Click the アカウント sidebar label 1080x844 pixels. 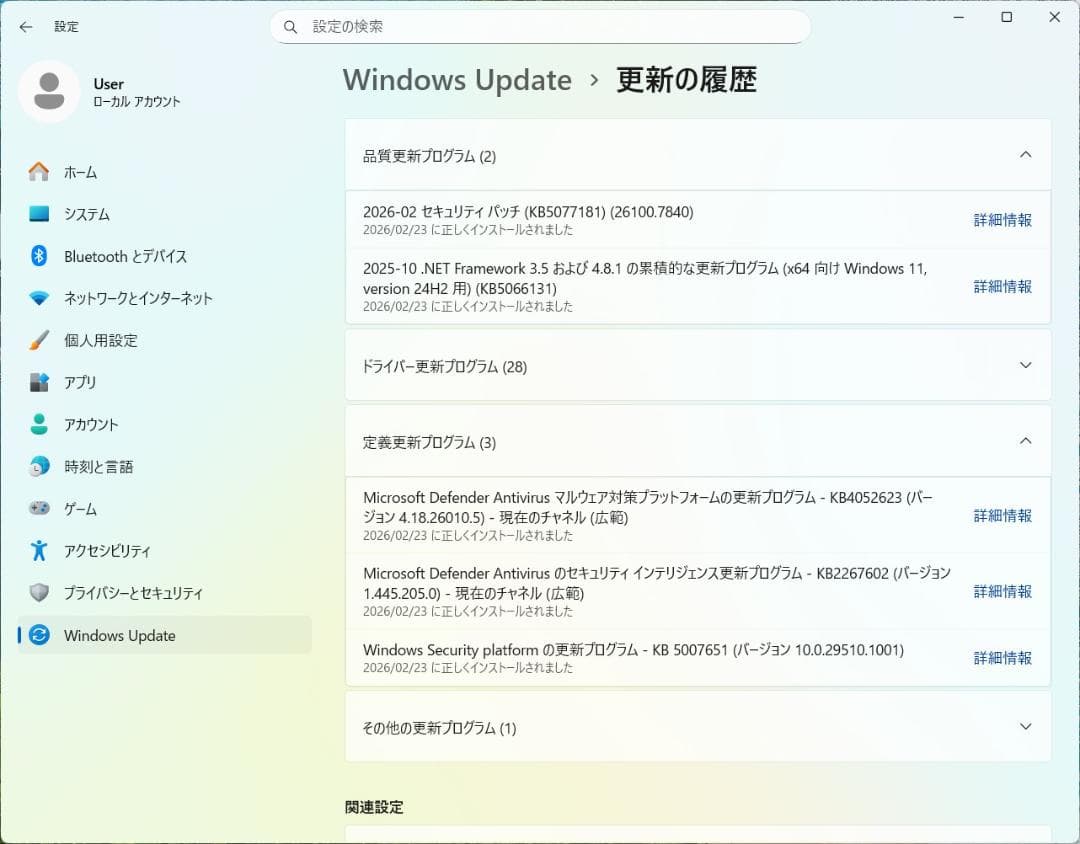click(91, 424)
